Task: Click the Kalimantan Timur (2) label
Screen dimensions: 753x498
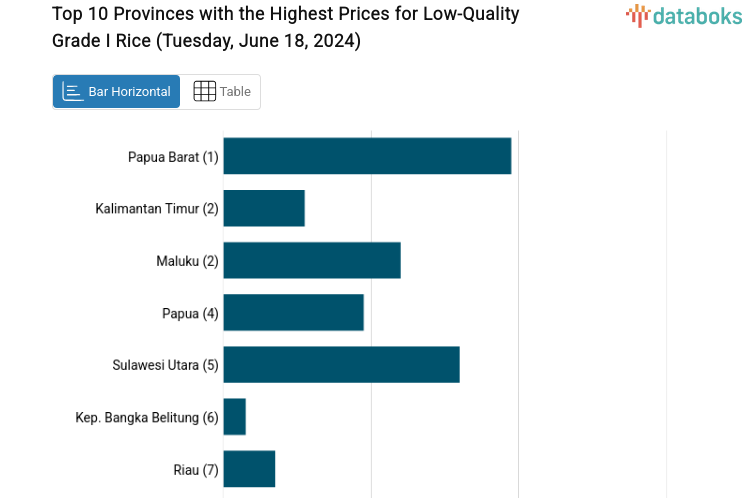Action: 157,209
